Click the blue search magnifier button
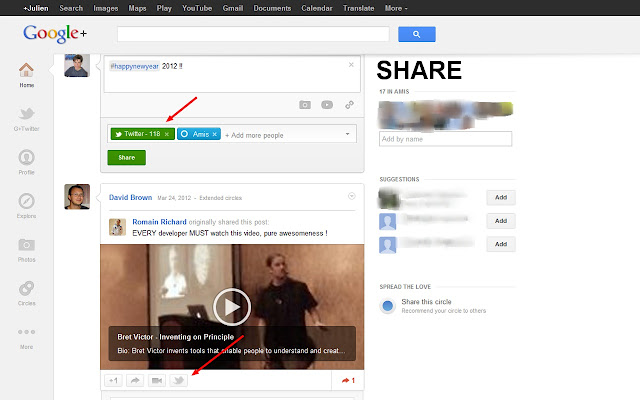This screenshot has width=640, height=400. (x=417, y=34)
